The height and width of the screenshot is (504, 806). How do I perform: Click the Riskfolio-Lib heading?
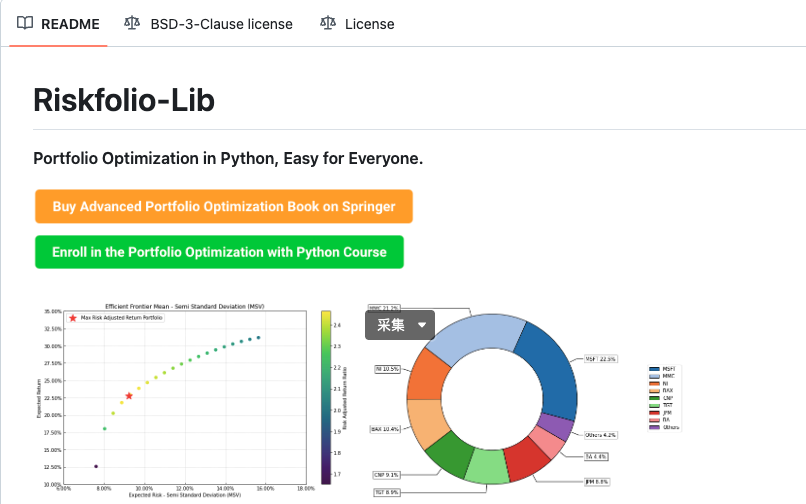click(124, 100)
